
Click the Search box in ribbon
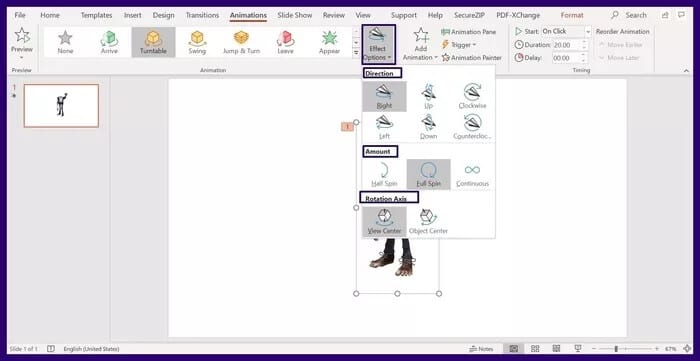[x=629, y=15]
